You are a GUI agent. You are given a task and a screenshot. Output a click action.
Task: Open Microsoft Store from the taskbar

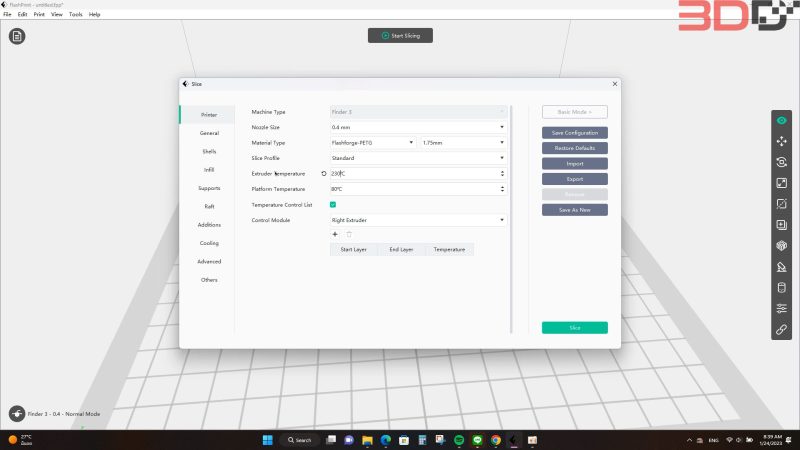pos(404,440)
